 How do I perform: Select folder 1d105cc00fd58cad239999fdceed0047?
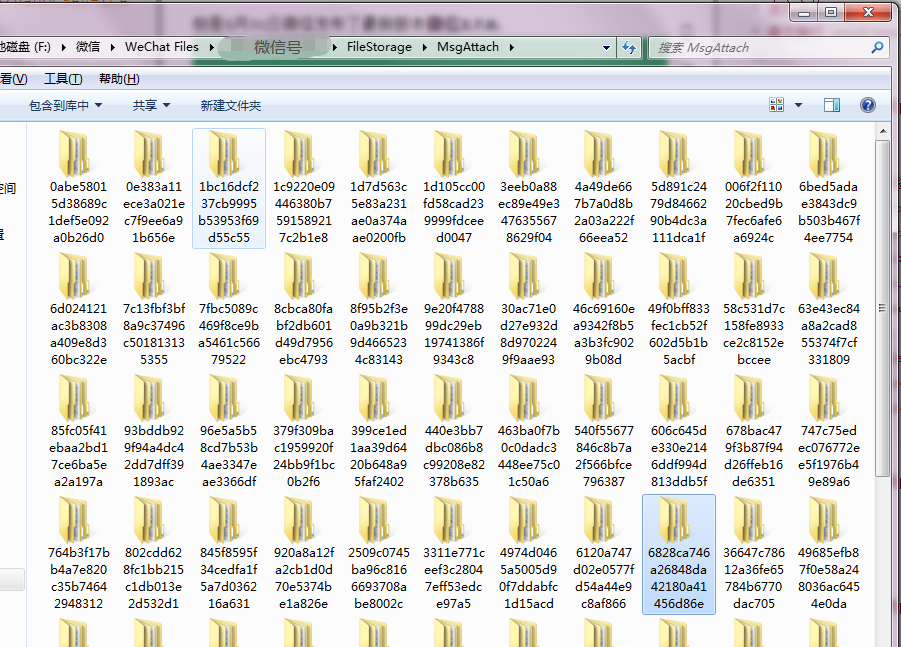[454, 188]
